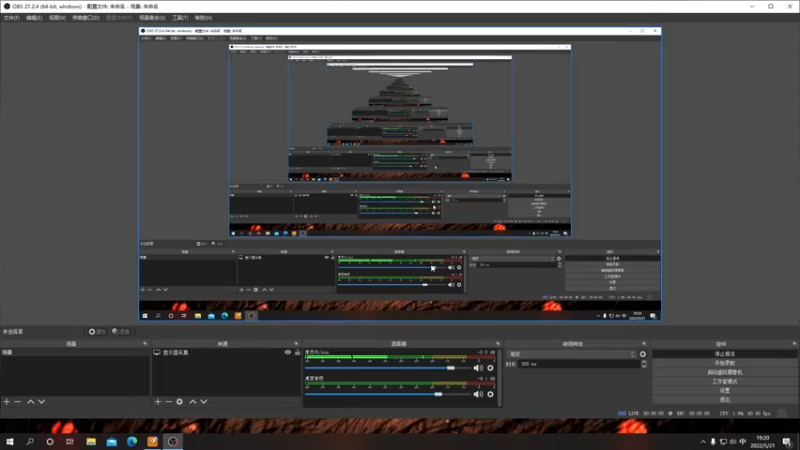Open transition properties gear icon
800x450 pixels.
[x=643, y=354]
